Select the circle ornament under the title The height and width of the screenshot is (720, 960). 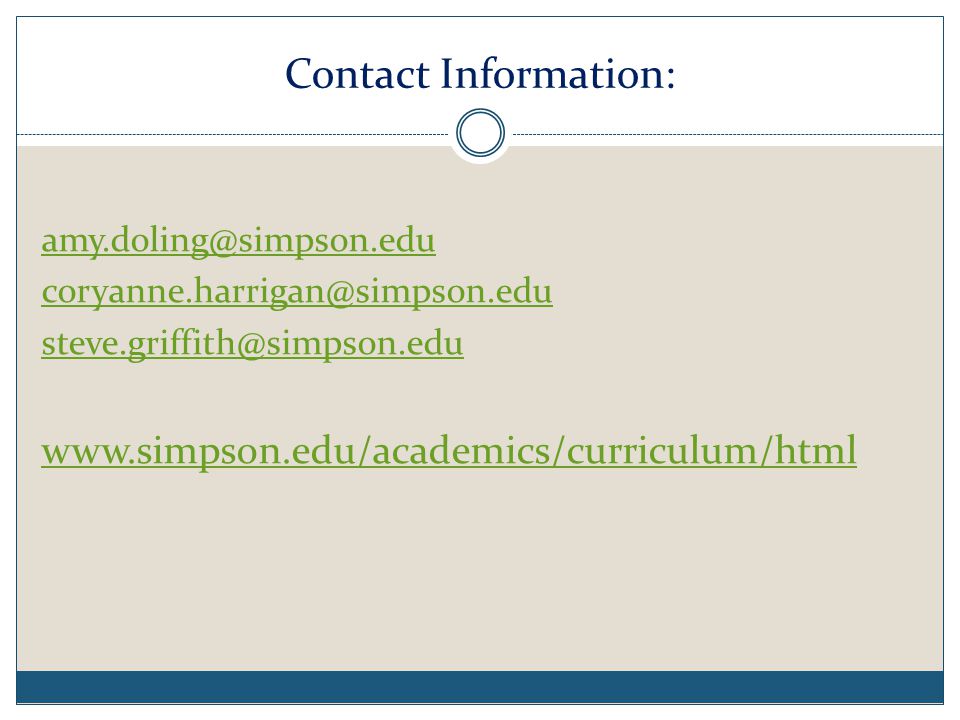[x=481, y=133]
